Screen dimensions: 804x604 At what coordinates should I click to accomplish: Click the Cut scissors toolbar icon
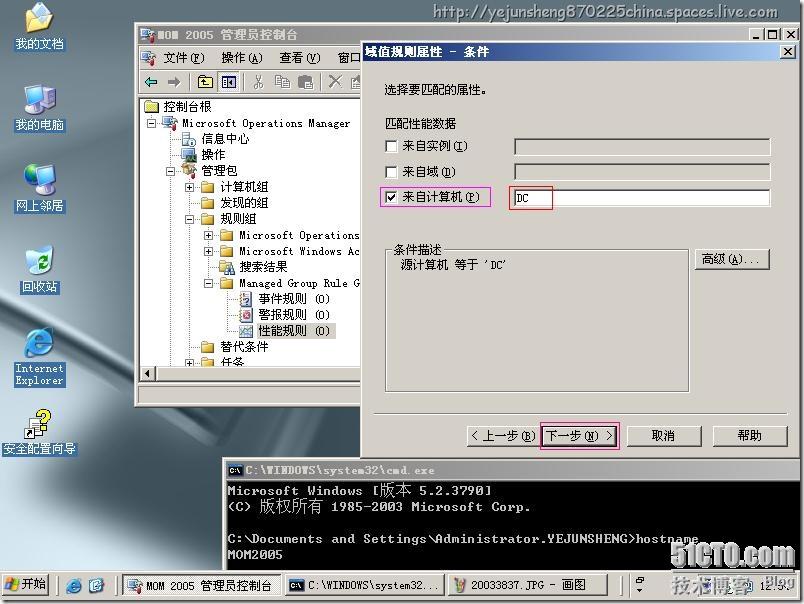point(258,82)
